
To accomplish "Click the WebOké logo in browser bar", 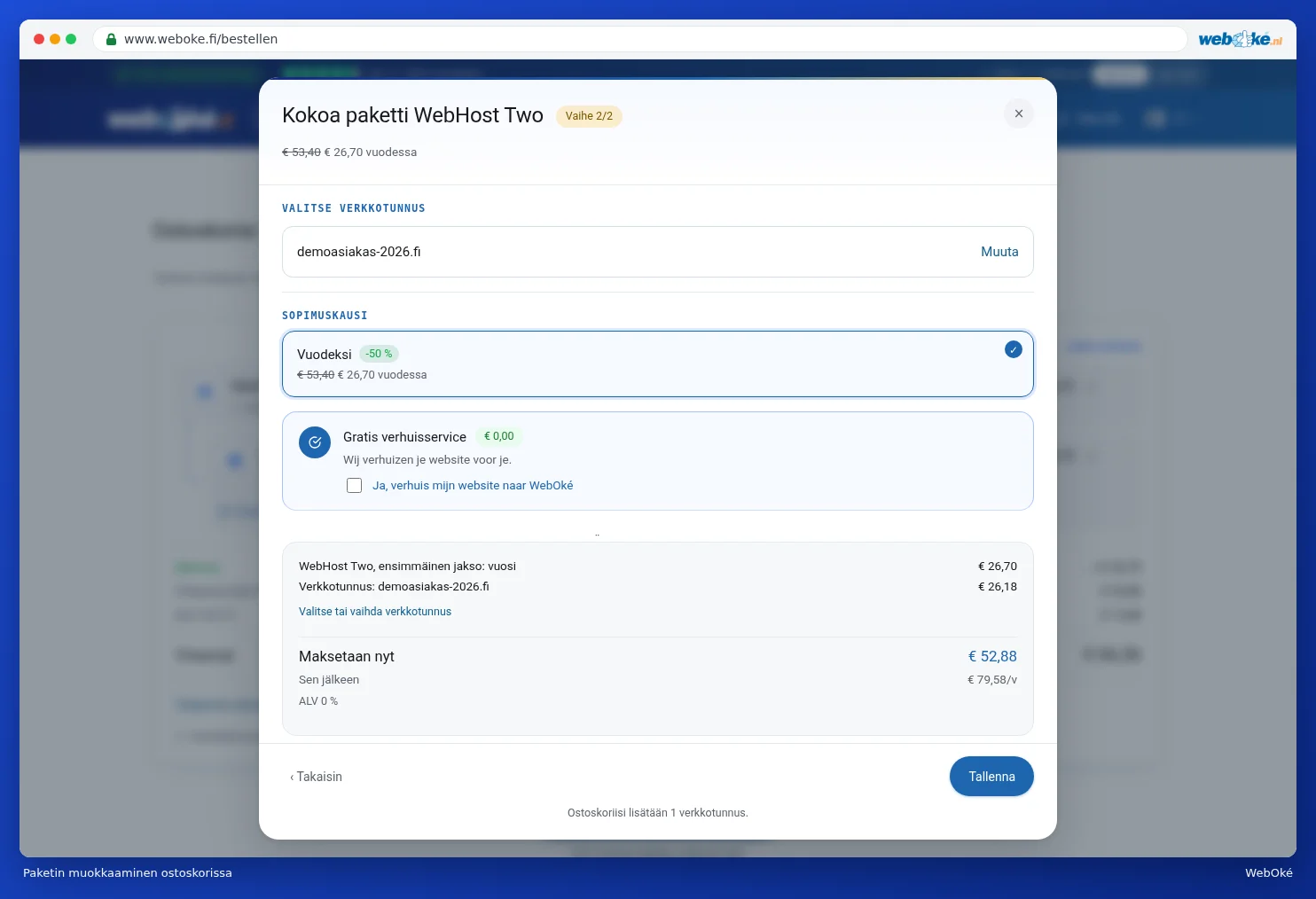I will [x=1240, y=39].
